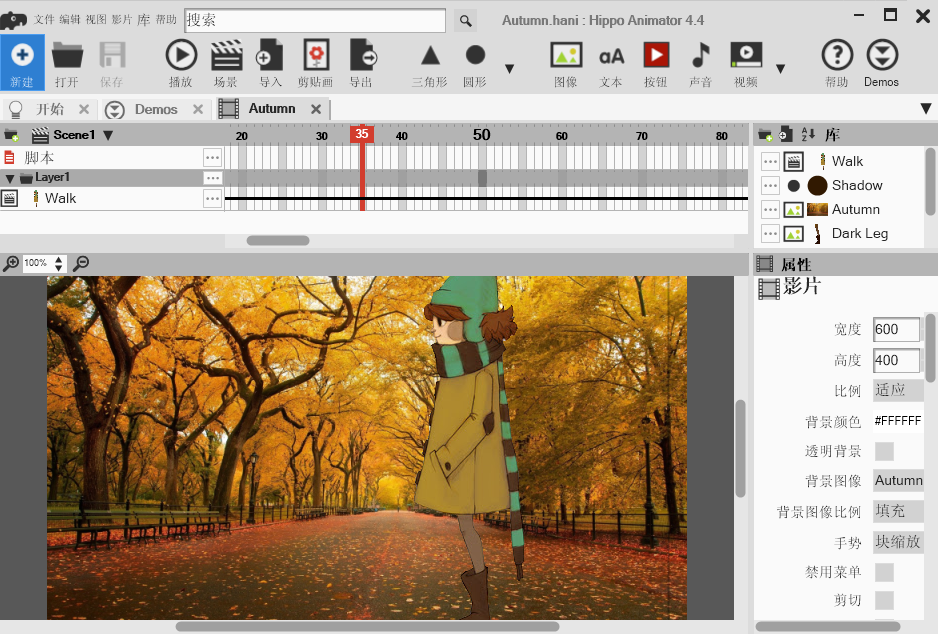
Task: Click the background color #FFFFFF value
Action: tap(897, 421)
